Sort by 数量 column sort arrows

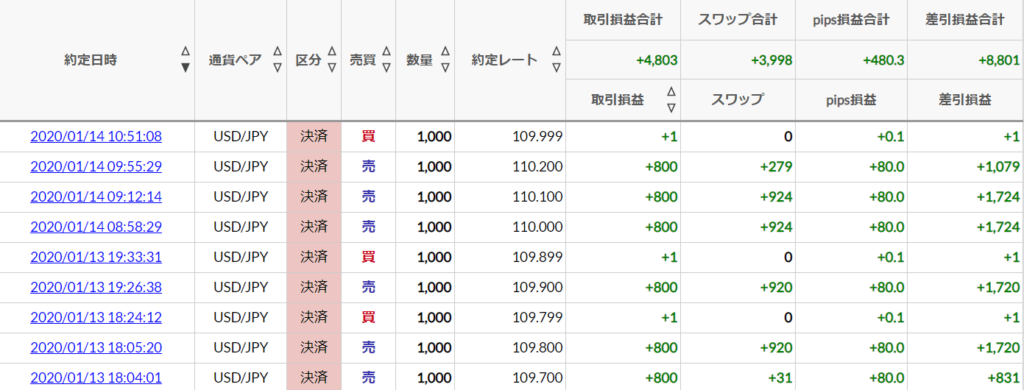pos(445,59)
